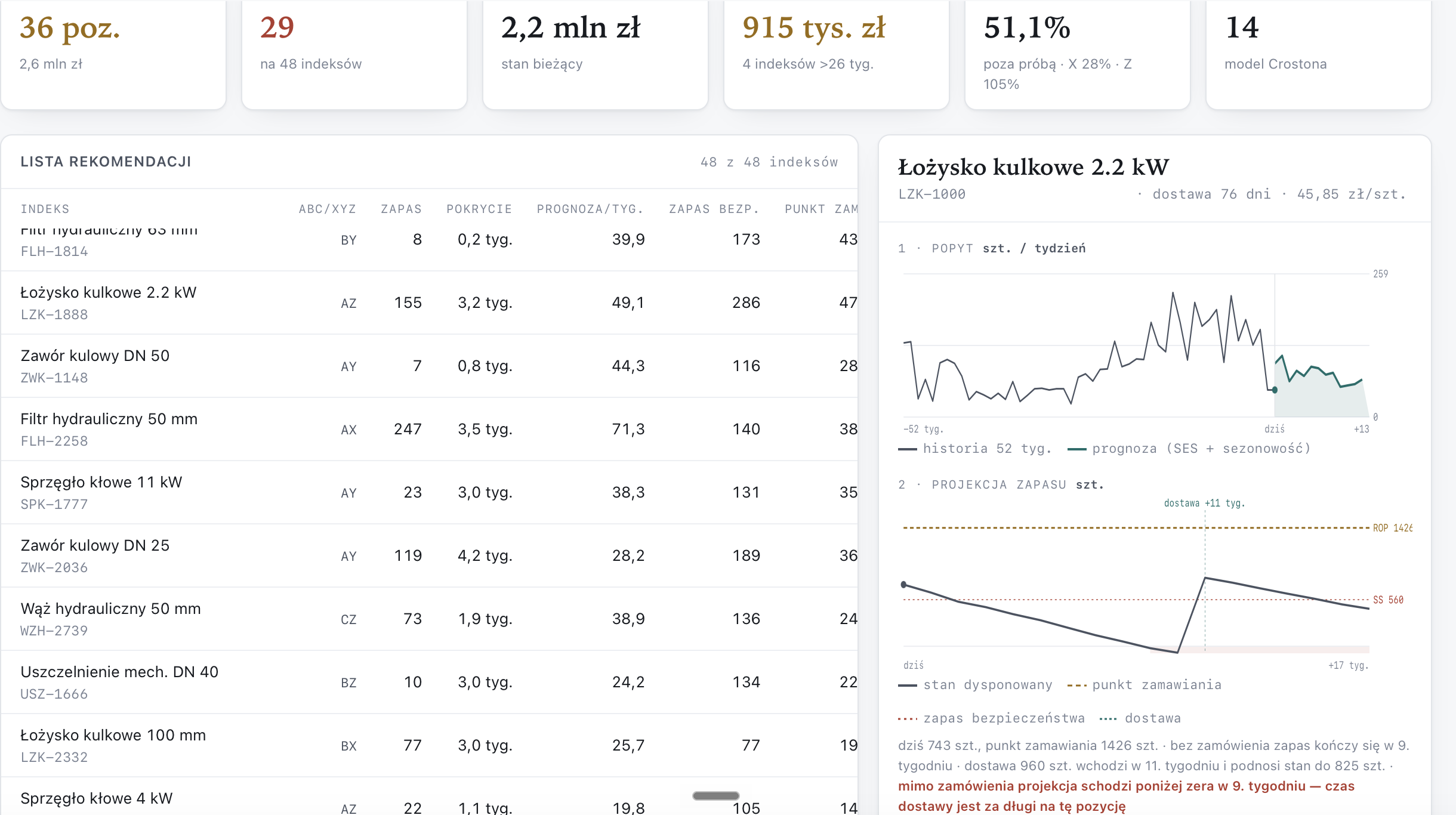Click the AZ class of the LZK-1888 row
This screenshot has width=1456, height=815.
click(x=348, y=303)
